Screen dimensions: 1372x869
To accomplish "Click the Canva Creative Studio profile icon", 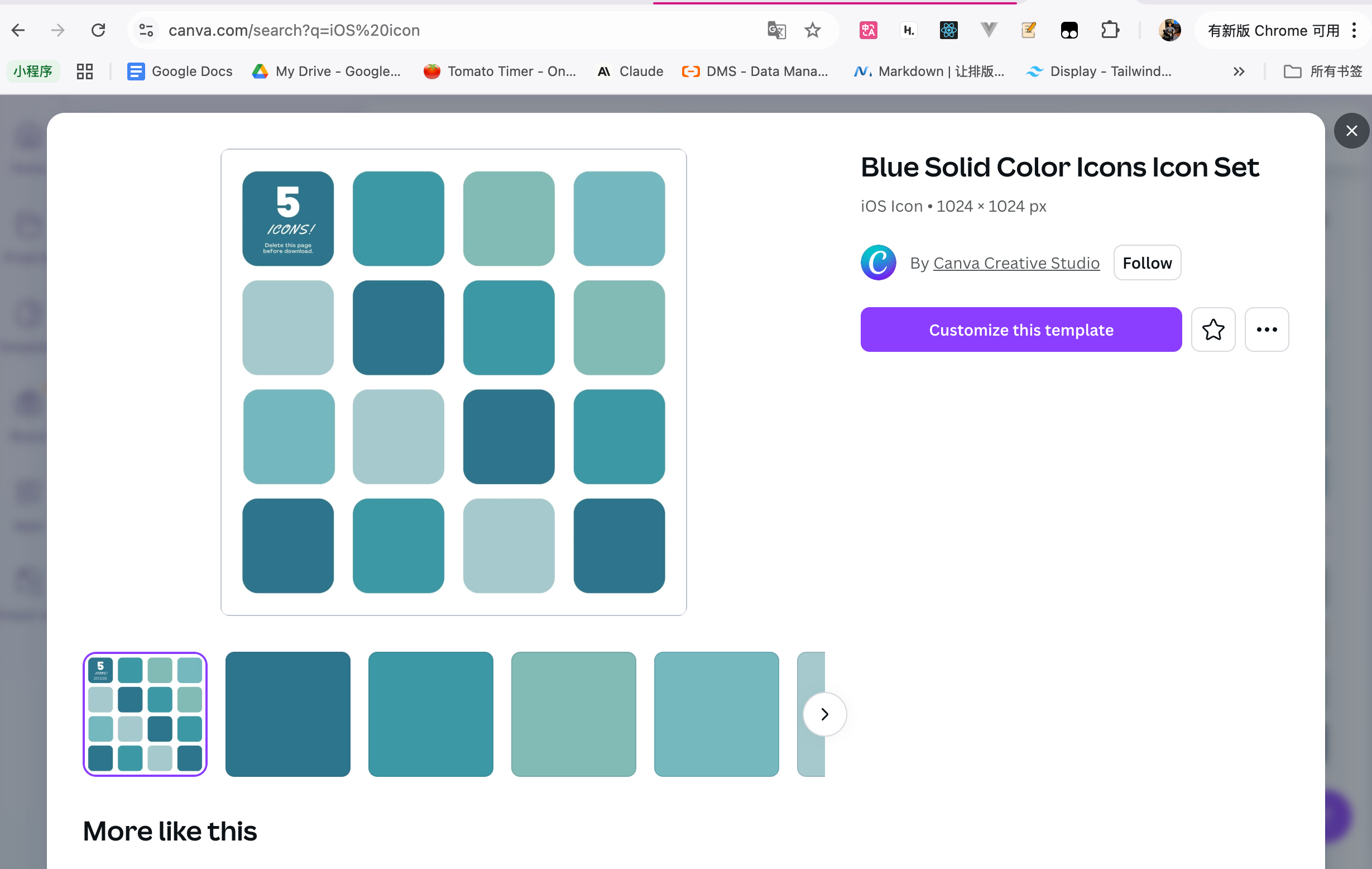I will point(878,262).
